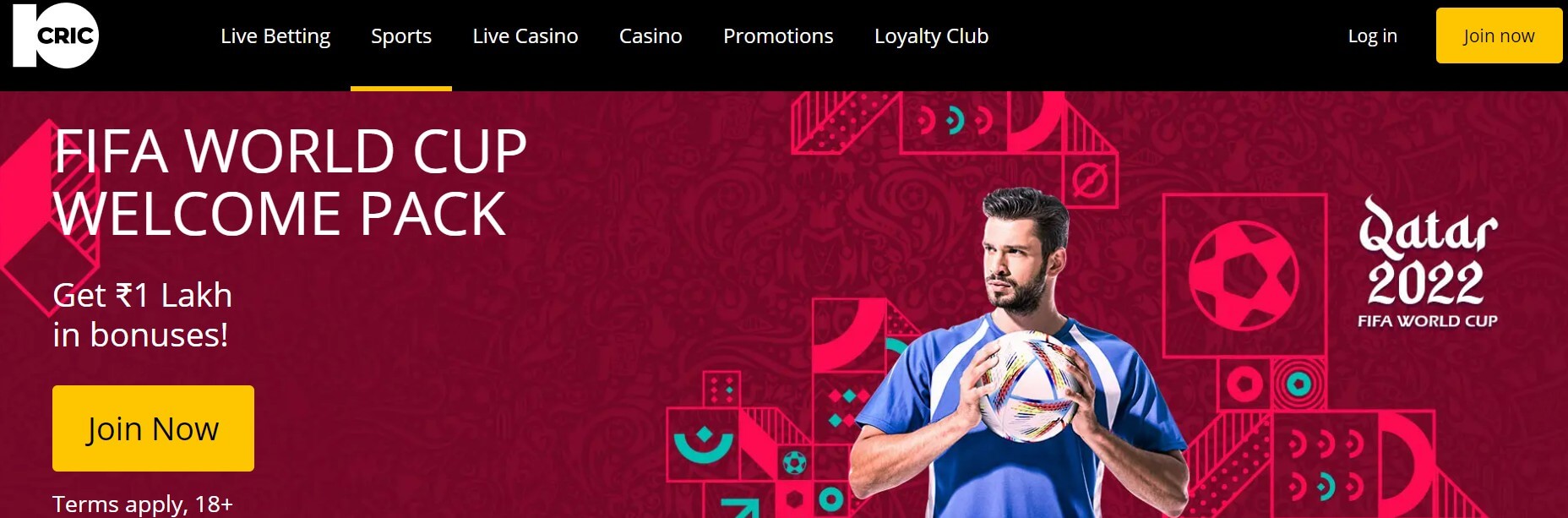Viewport: 1568px width, 518px height.
Task: Click the pink slashed-circle tile graphic
Action: (x=1090, y=180)
